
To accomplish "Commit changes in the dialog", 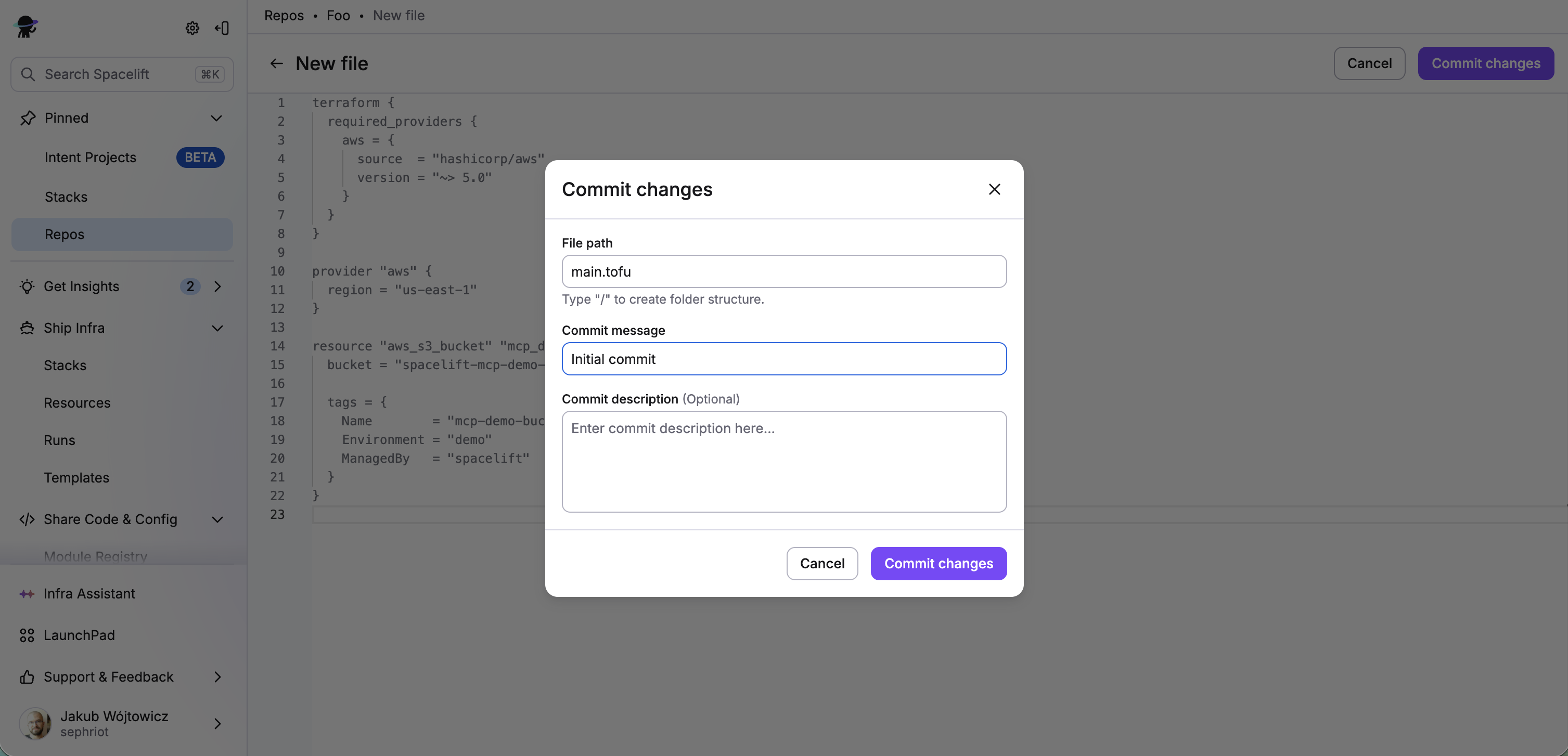I will (x=938, y=563).
